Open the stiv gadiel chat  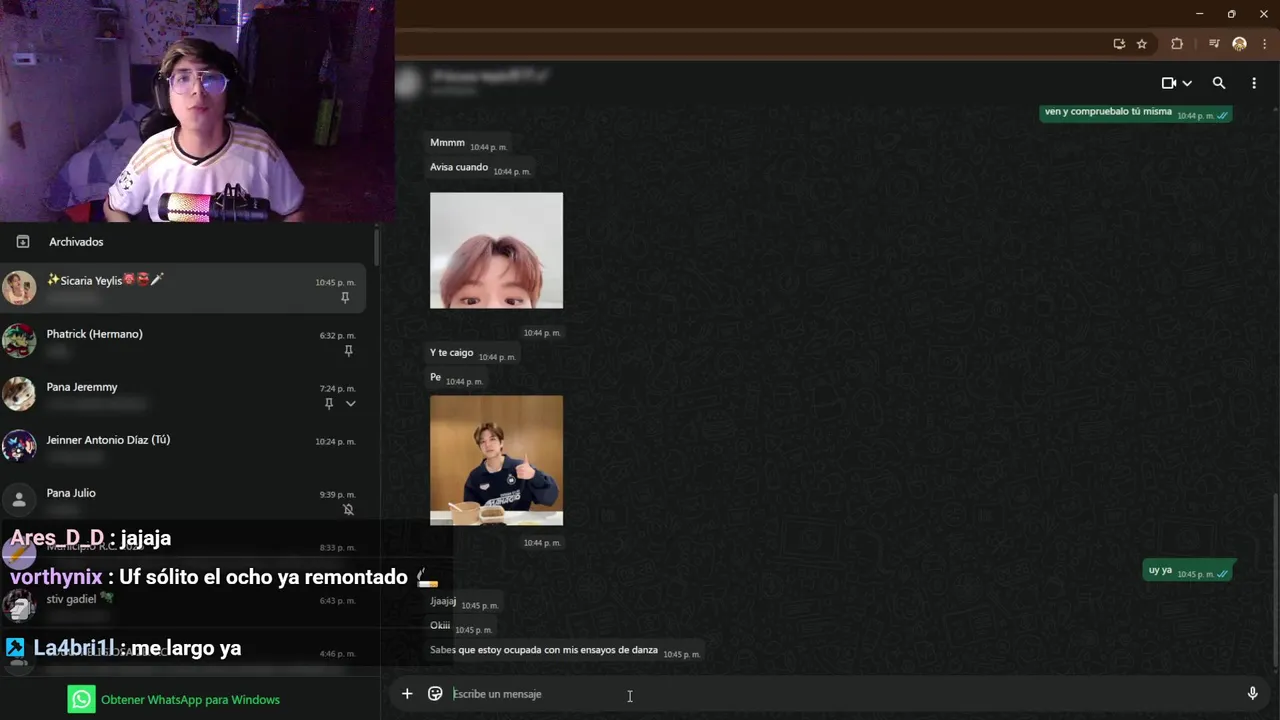point(183,606)
